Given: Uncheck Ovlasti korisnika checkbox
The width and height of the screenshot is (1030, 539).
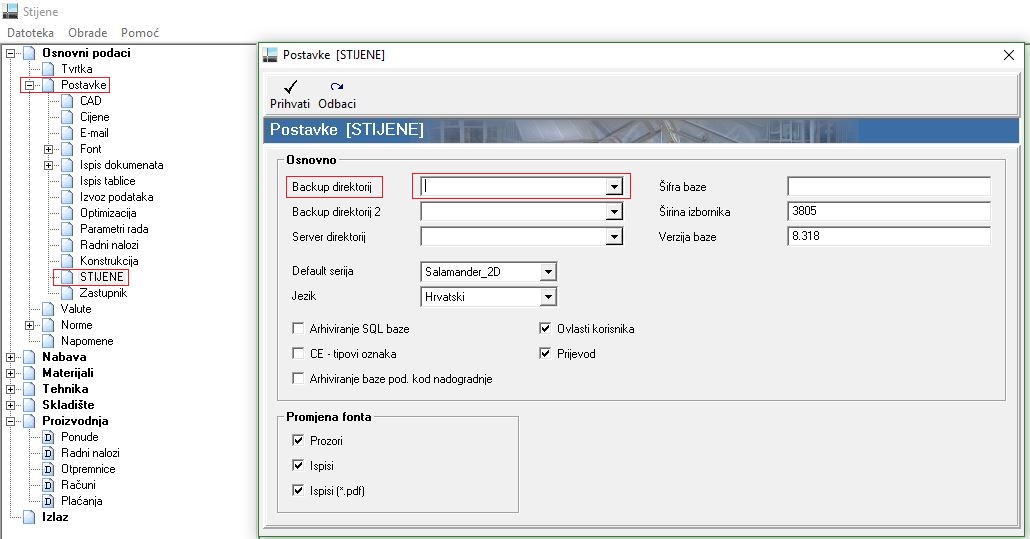Looking at the screenshot, I should [x=545, y=328].
